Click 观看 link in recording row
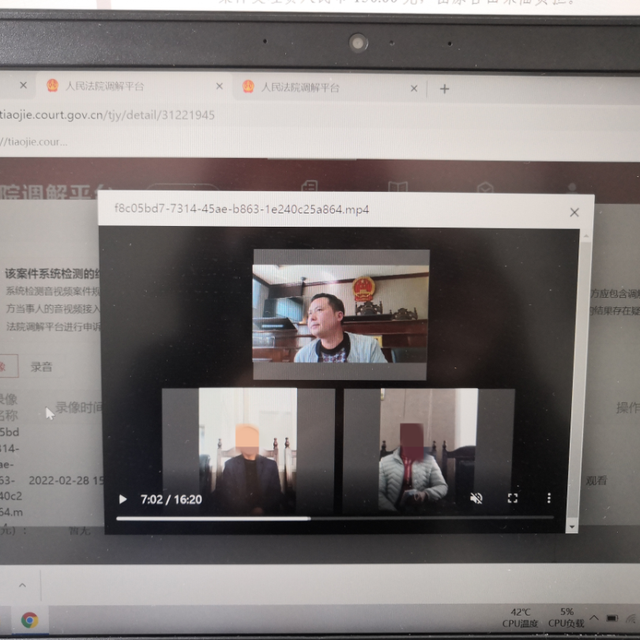 [x=596, y=481]
